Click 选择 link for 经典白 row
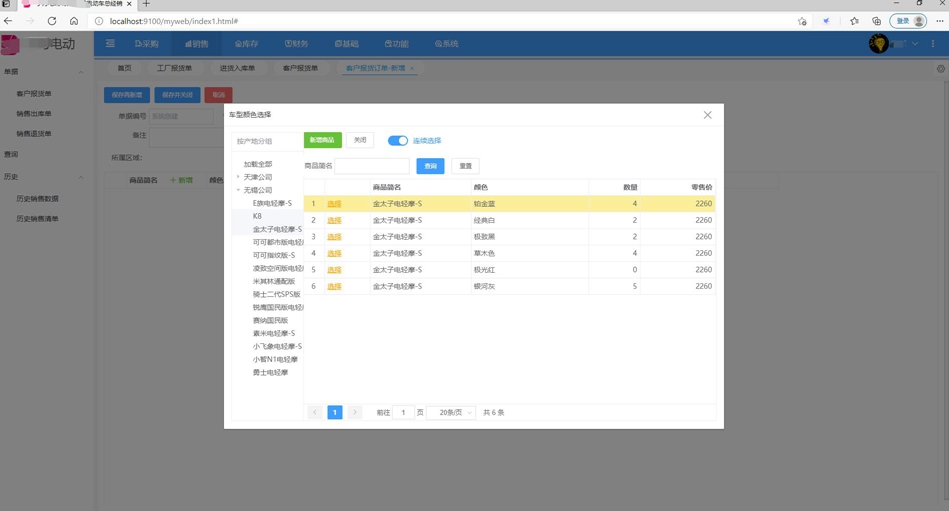Viewport: 949px width, 511px height. pos(334,220)
